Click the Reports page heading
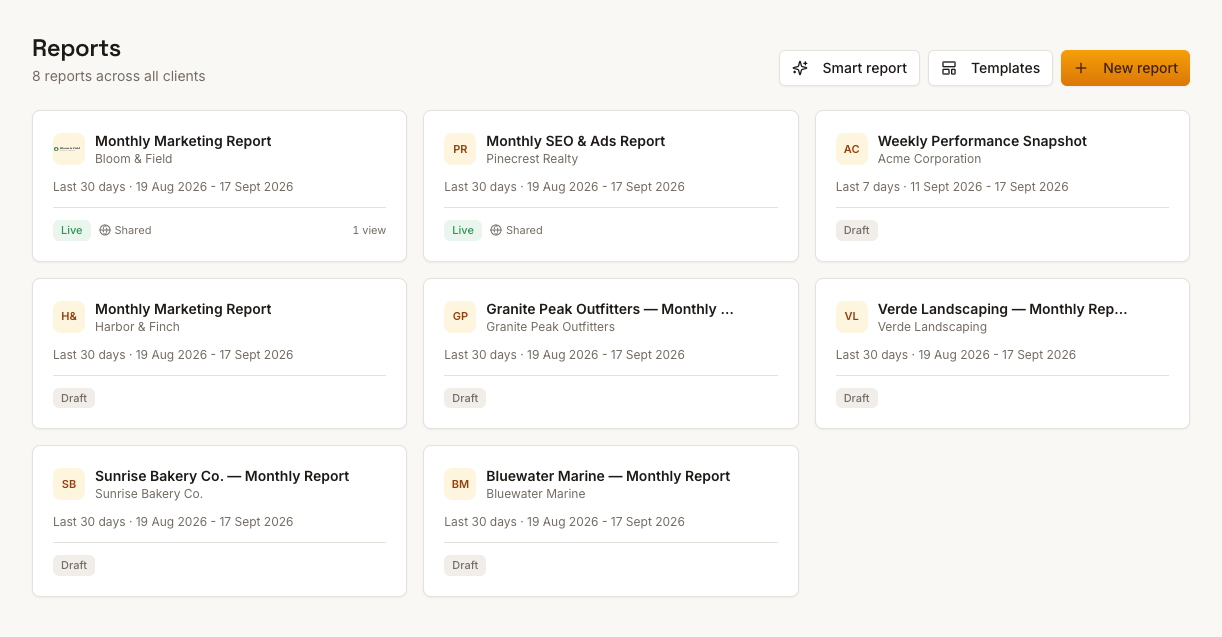The height and width of the screenshot is (637, 1222). click(76, 48)
